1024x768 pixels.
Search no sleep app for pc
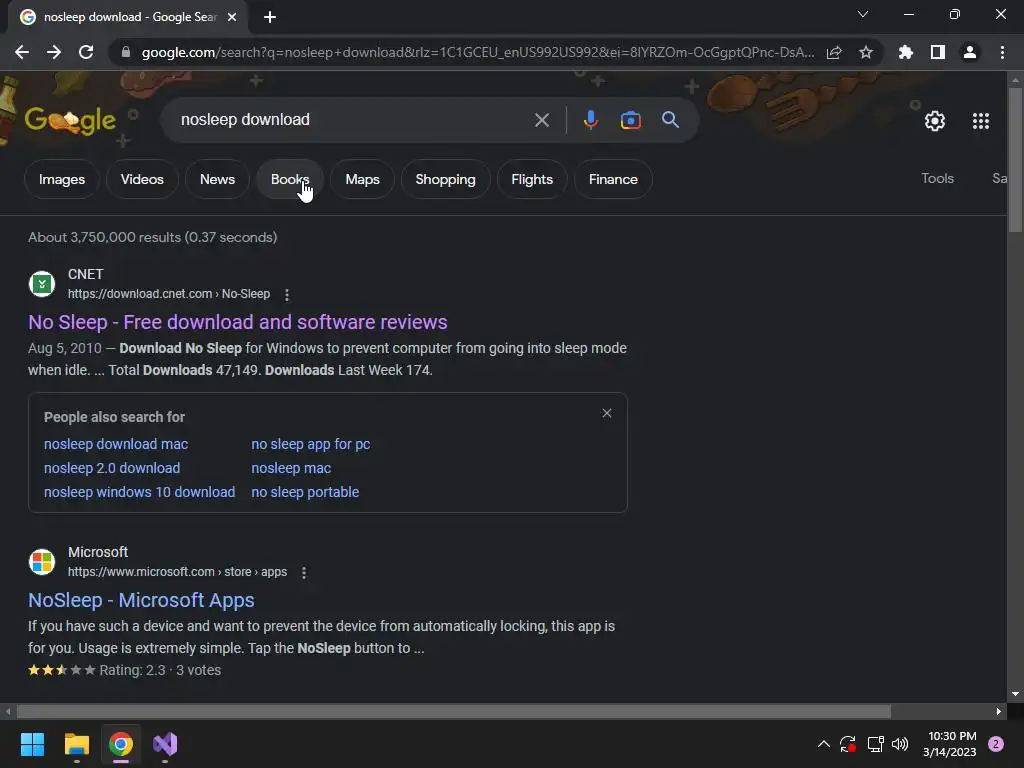pos(310,444)
